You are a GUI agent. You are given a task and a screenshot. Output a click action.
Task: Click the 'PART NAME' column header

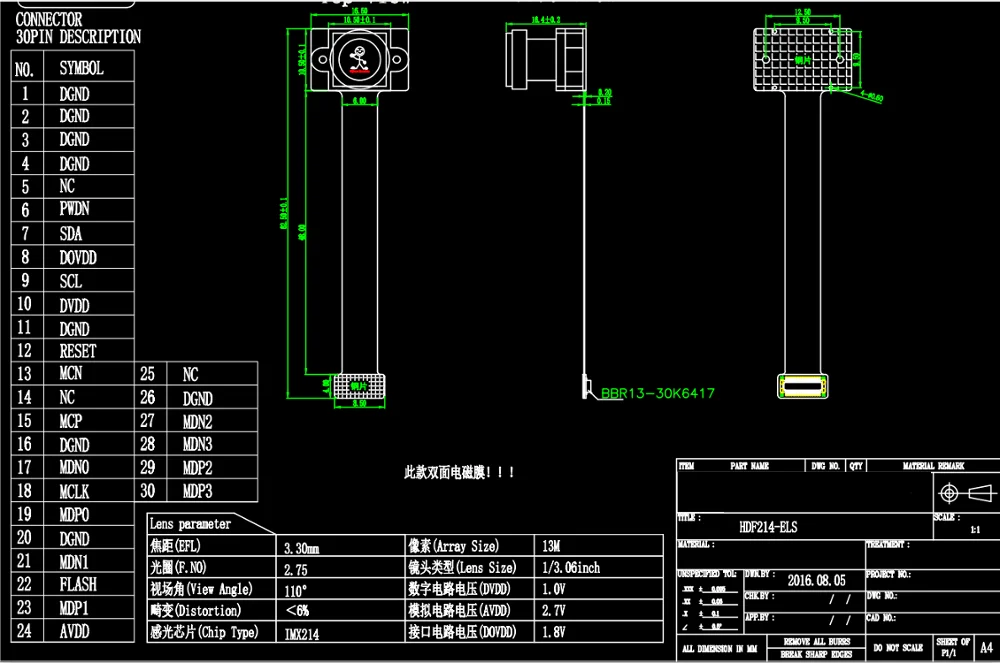749,466
